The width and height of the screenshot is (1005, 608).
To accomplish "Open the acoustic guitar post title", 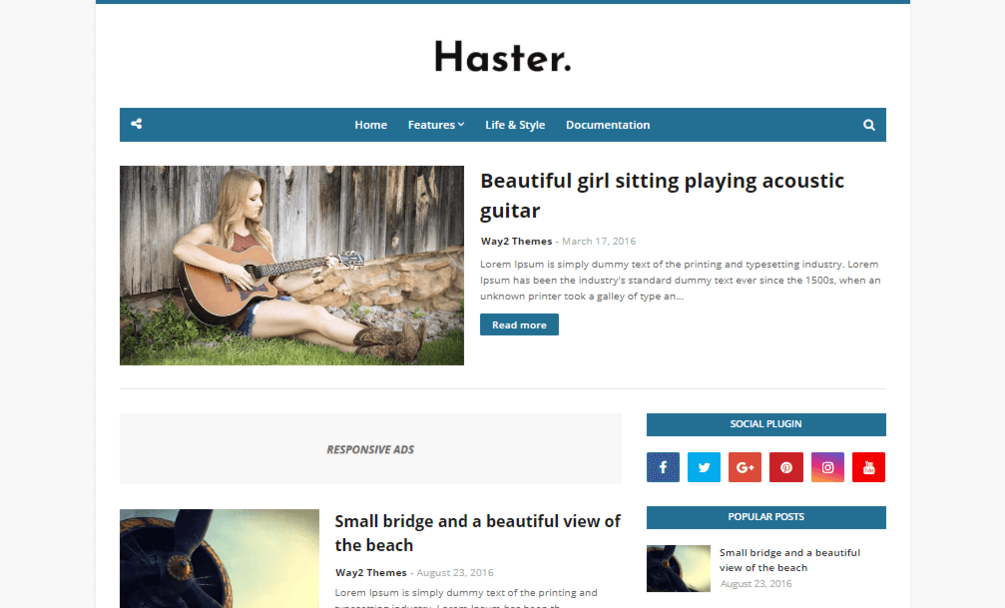I will (662, 195).
